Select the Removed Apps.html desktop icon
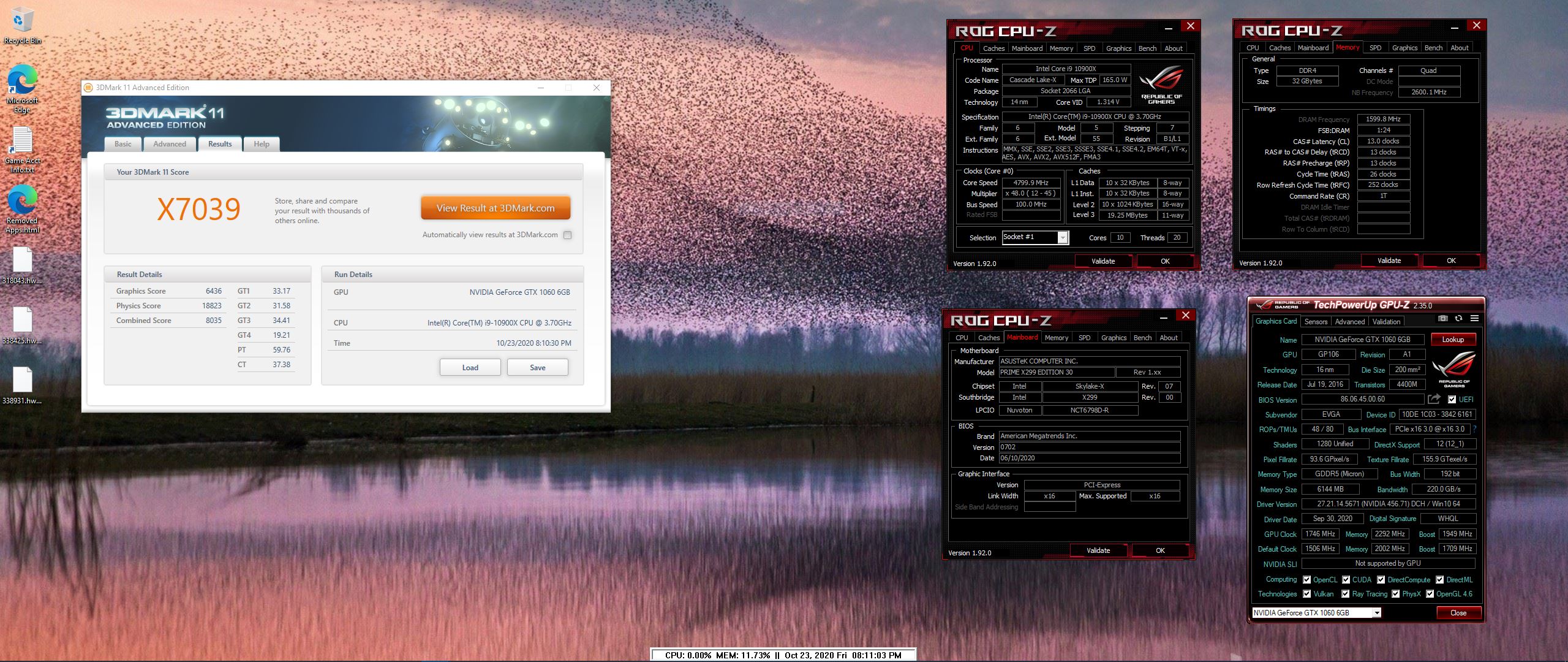The width and height of the screenshot is (1568, 662). 22,209
